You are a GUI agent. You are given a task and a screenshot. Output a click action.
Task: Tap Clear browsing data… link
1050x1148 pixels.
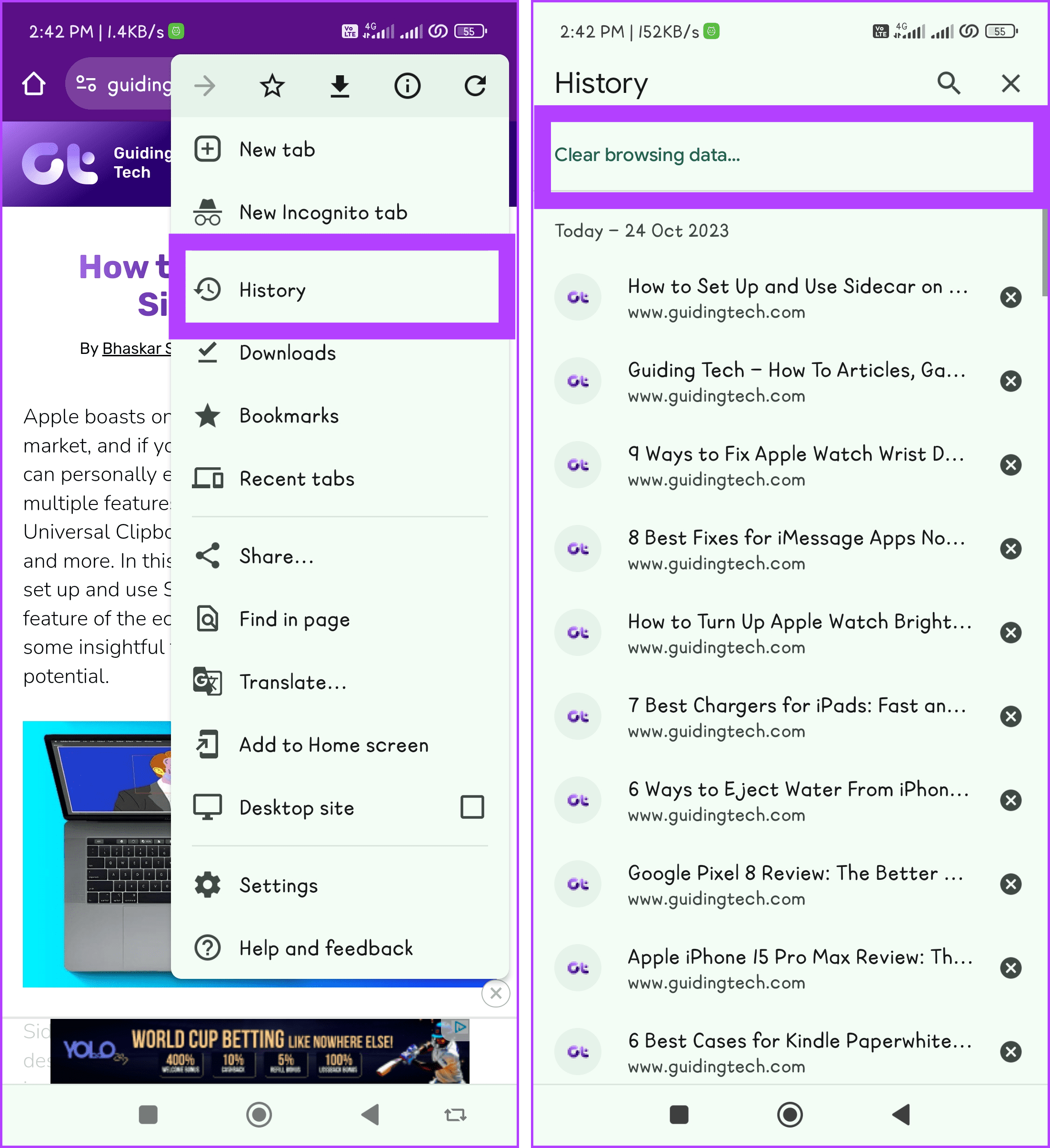click(x=647, y=155)
